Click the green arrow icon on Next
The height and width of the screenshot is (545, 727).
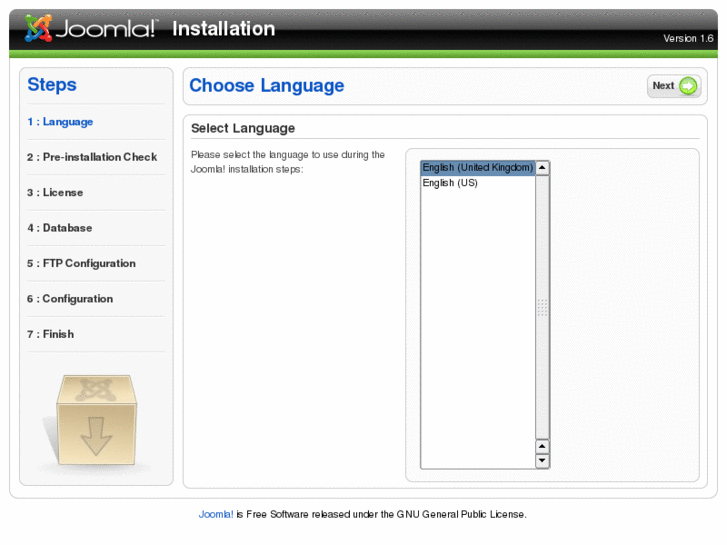click(x=688, y=86)
